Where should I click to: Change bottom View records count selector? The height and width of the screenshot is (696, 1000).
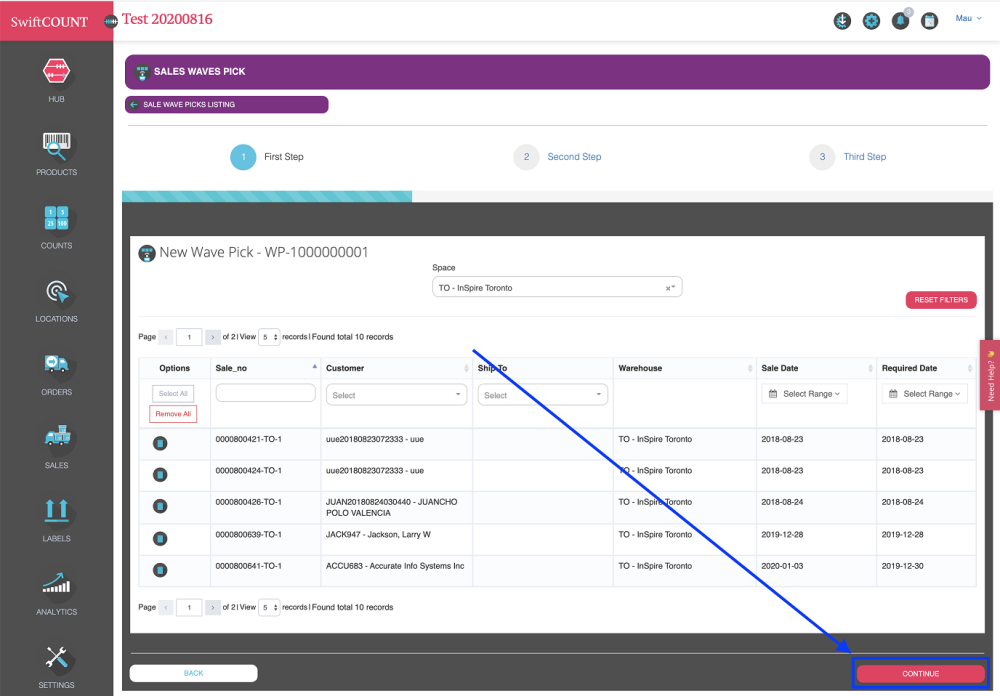pyautogui.click(x=269, y=607)
